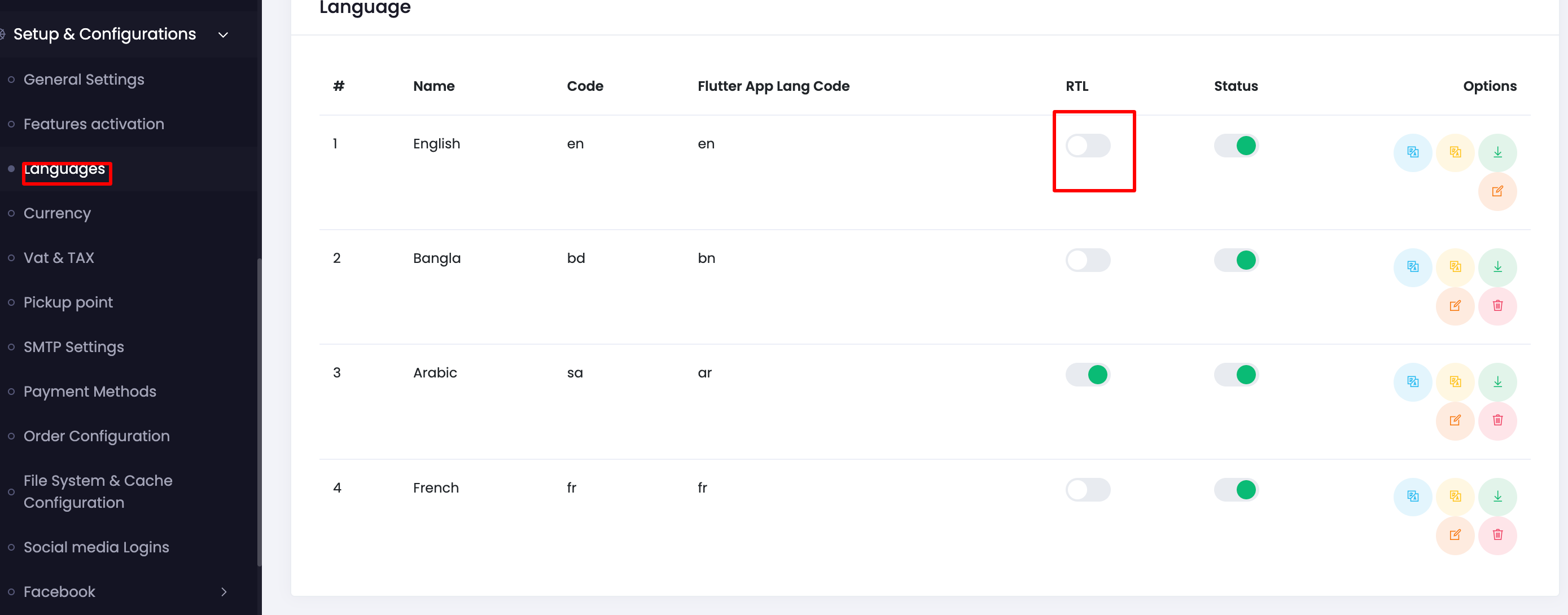Screen dimensions: 1568x615
Task: Click the yellow app translation icon for Bangla
Action: click(x=1455, y=266)
